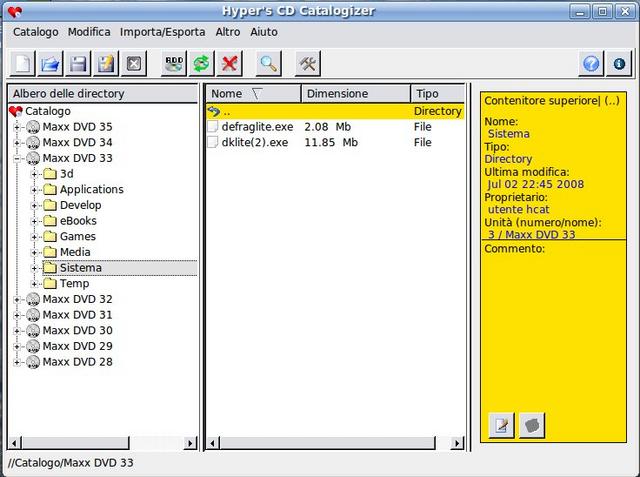Sort list by Nome column header
Viewport: 640px width, 477px height.
[x=253, y=93]
